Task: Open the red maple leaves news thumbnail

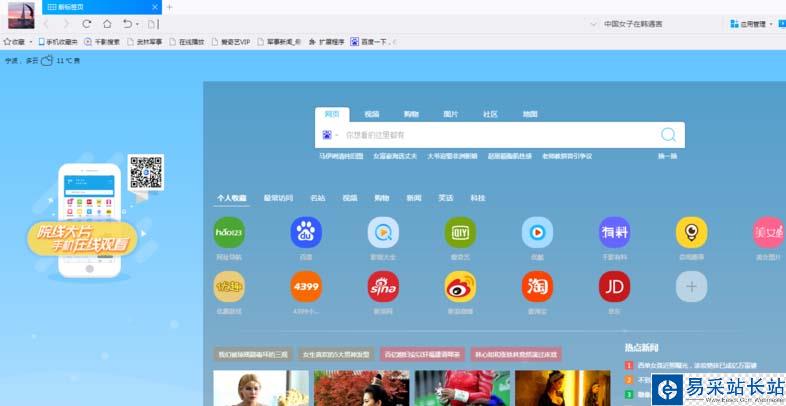Action: point(361,388)
